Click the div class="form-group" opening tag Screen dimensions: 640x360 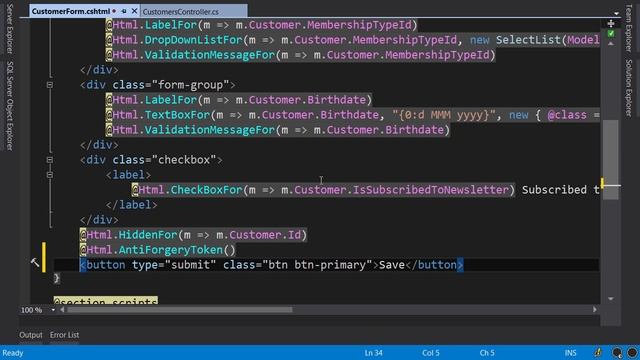coord(158,85)
